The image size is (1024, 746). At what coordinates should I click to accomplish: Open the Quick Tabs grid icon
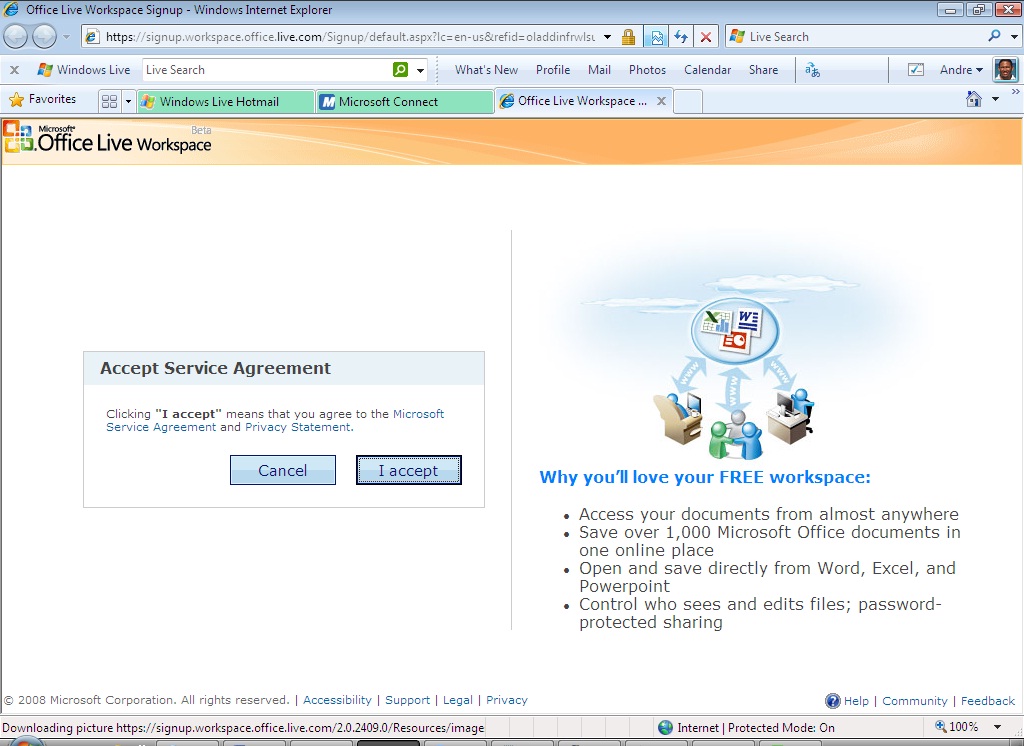pyautogui.click(x=110, y=101)
